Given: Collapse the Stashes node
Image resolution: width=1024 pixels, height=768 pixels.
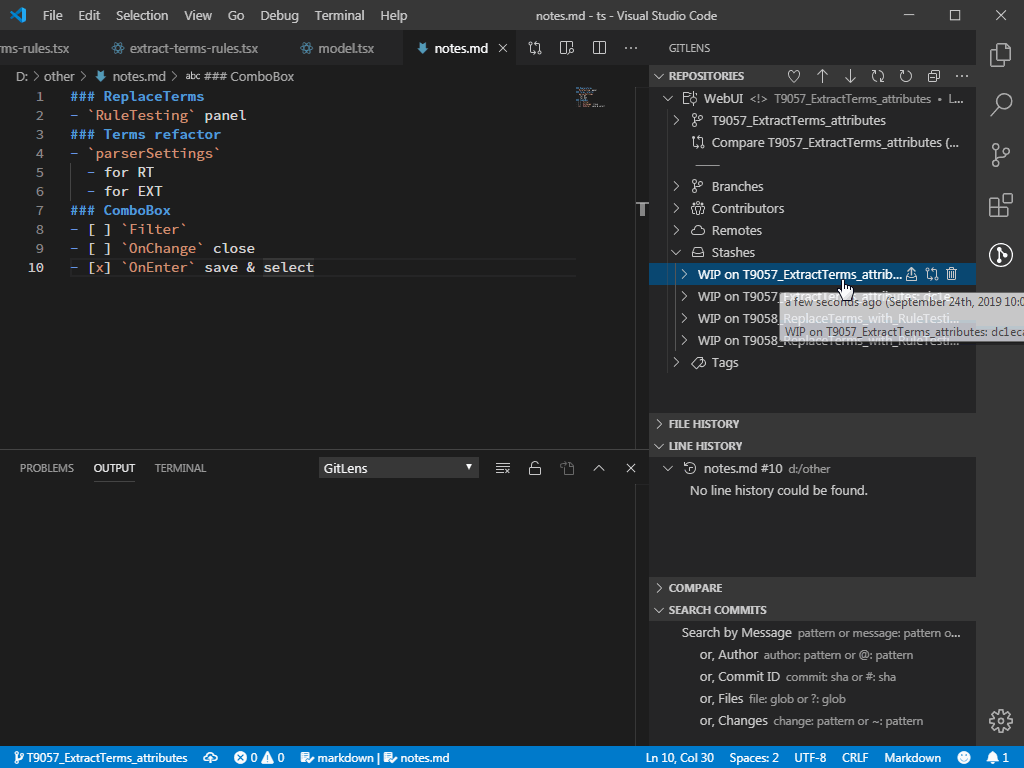Looking at the screenshot, I should [677, 252].
